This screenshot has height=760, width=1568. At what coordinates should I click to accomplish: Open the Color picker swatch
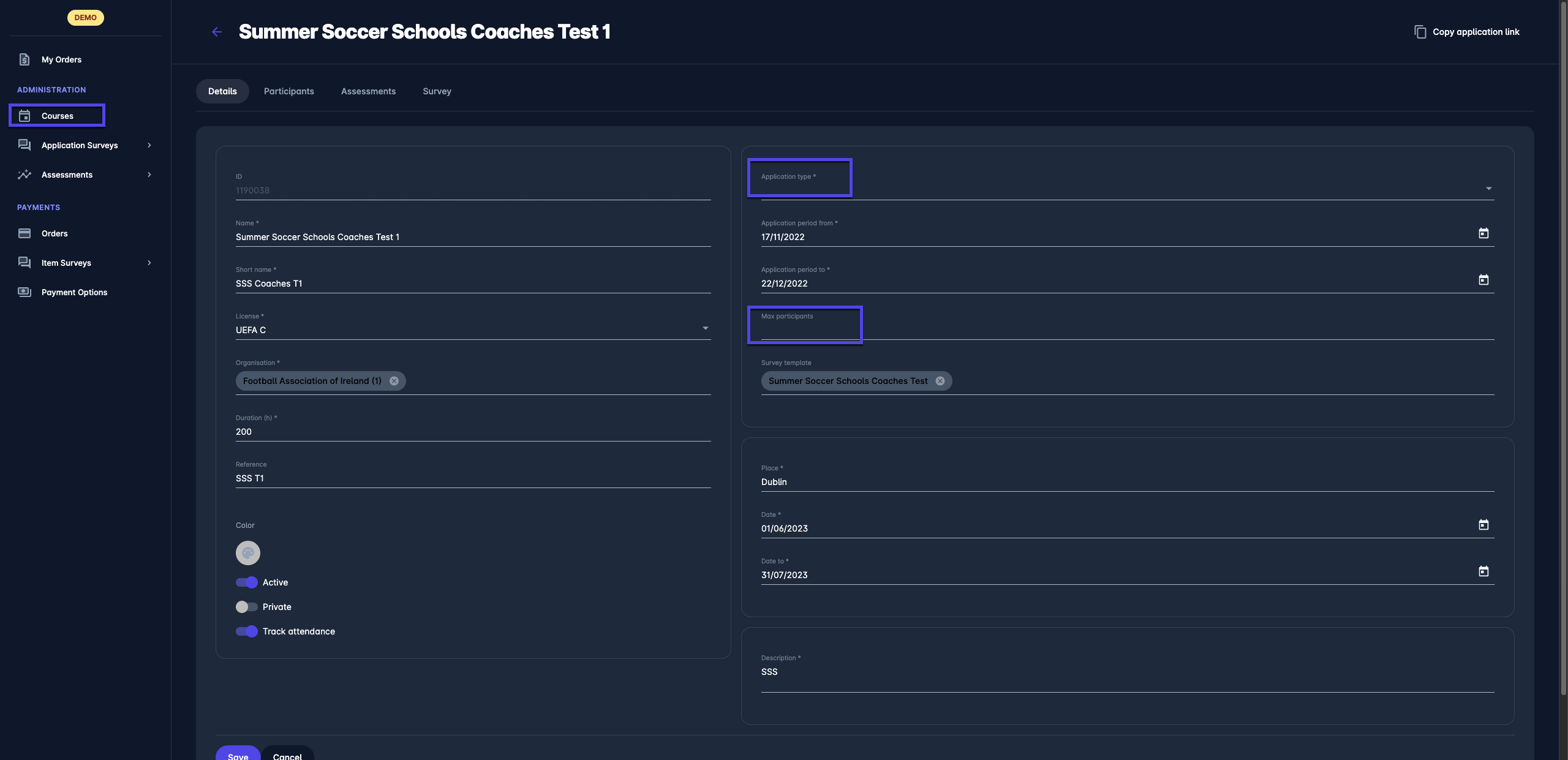[x=248, y=553]
